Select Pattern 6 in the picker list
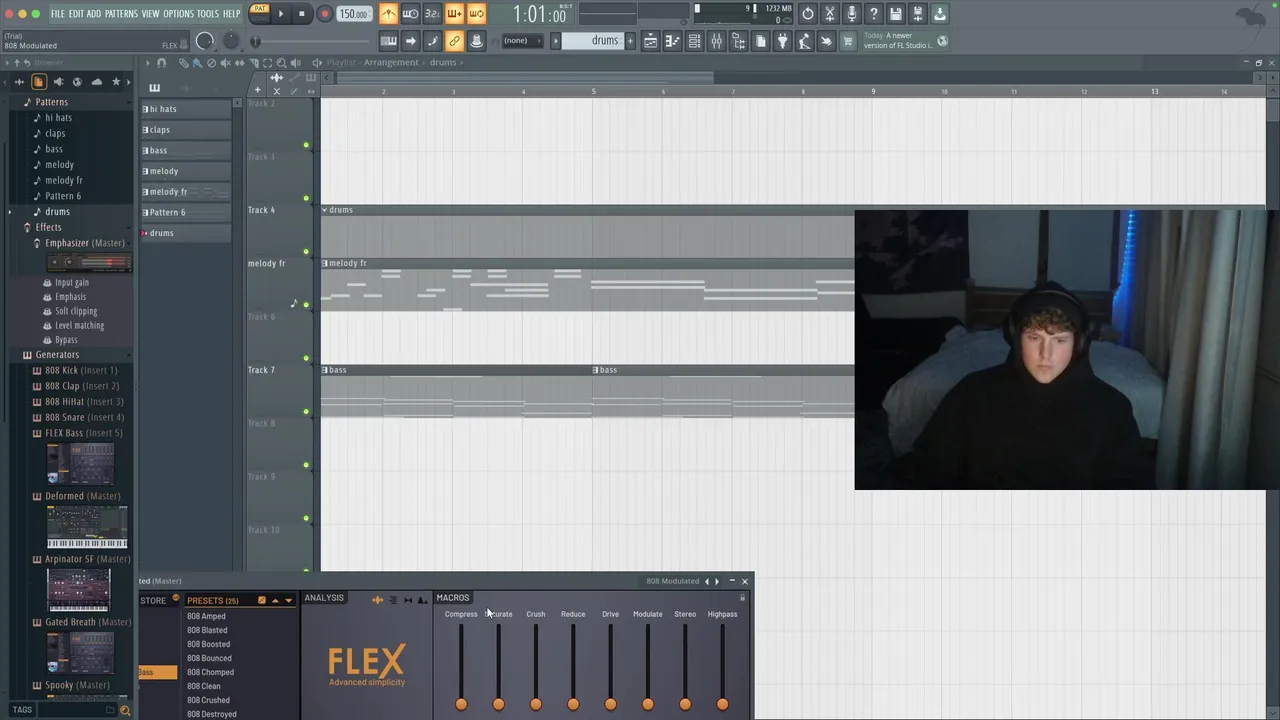Viewport: 1280px width, 720px height. 186,212
